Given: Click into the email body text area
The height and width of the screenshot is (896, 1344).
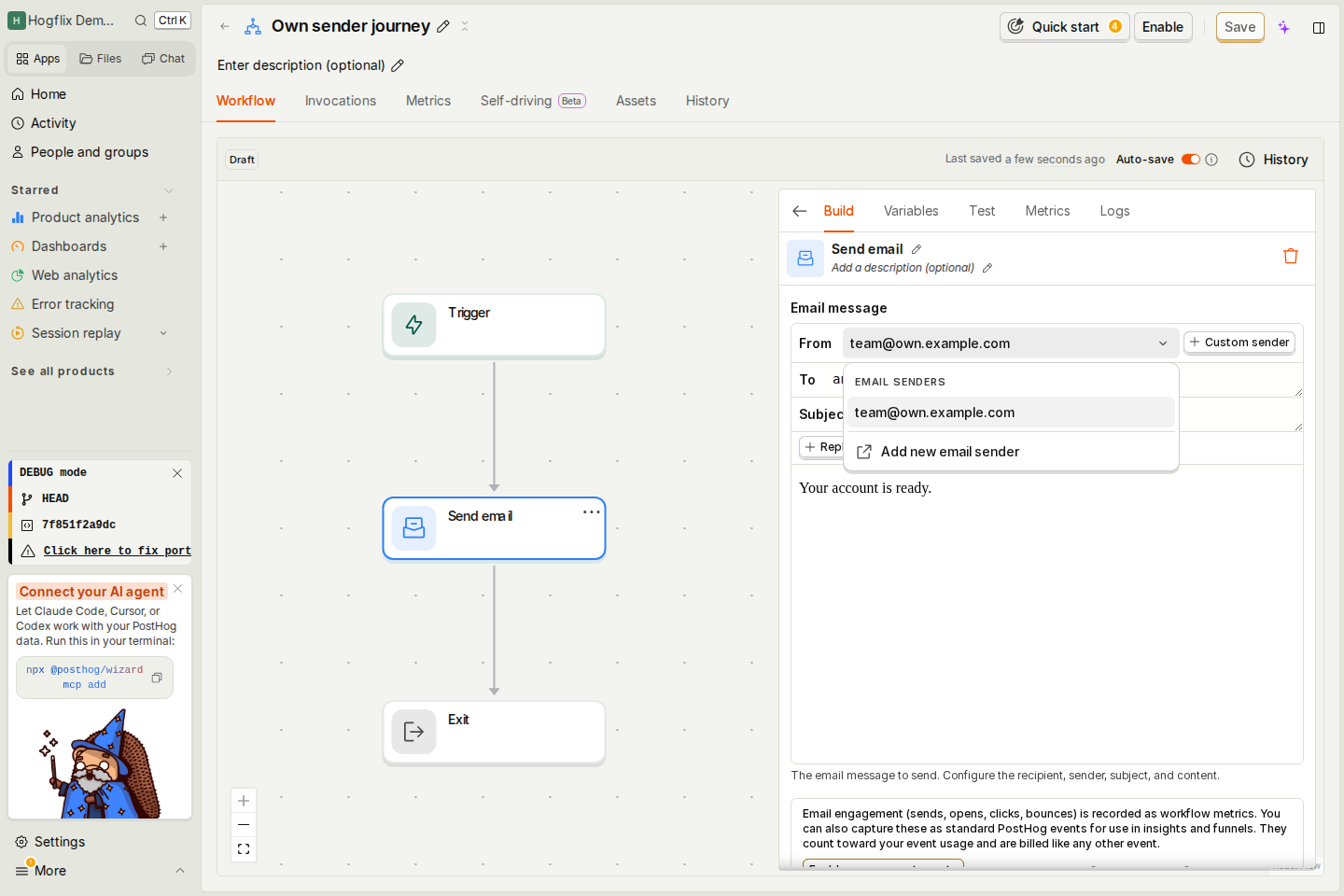Looking at the screenshot, I should point(1047,614).
